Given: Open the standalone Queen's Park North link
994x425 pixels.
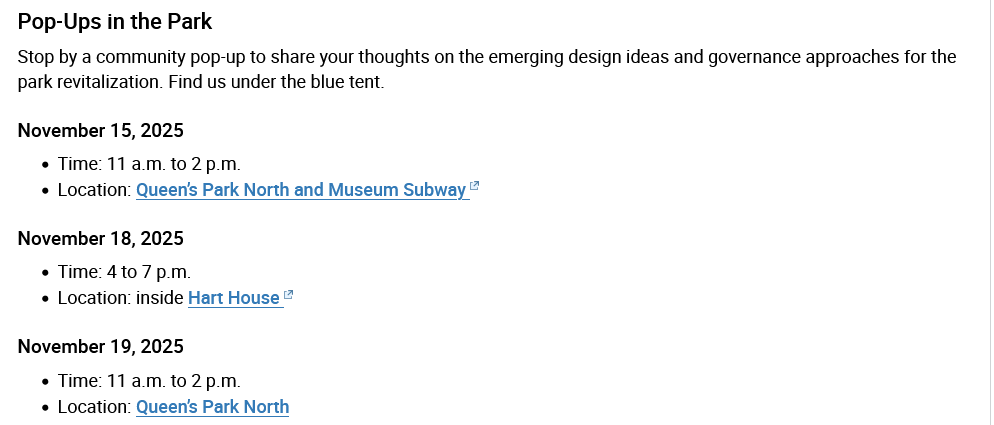Looking at the screenshot, I should pos(212,407).
